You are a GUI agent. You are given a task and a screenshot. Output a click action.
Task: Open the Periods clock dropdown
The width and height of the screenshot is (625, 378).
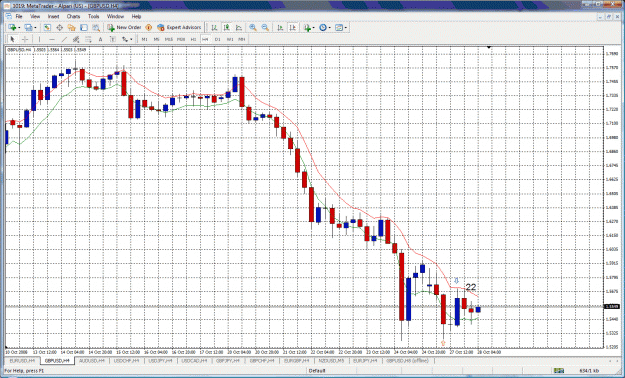tap(324, 28)
